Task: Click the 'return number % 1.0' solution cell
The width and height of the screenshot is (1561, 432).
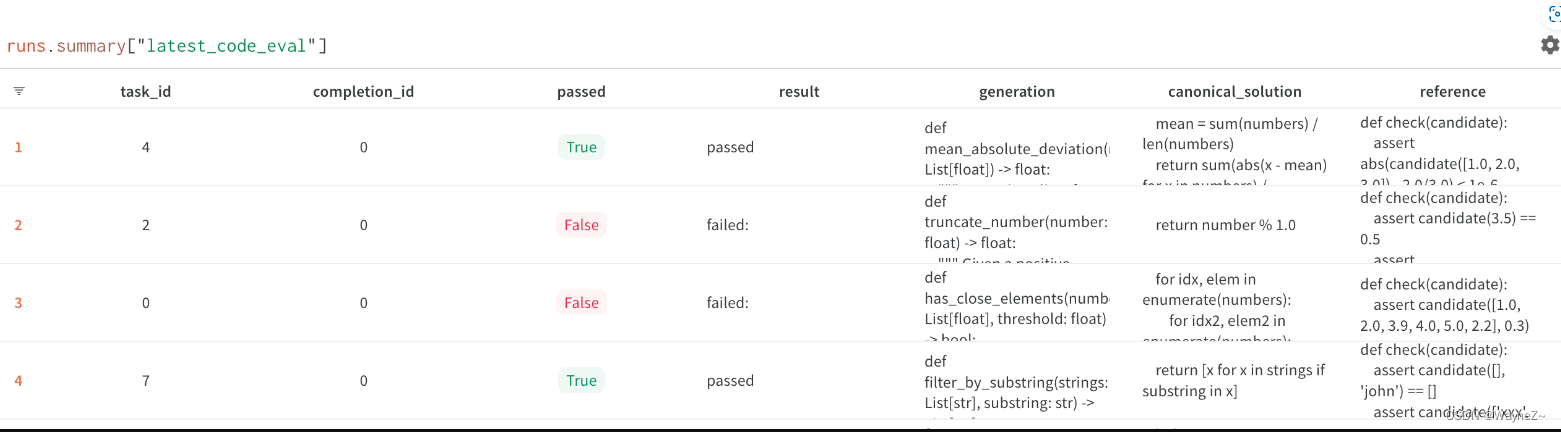Action: pyautogui.click(x=1226, y=225)
